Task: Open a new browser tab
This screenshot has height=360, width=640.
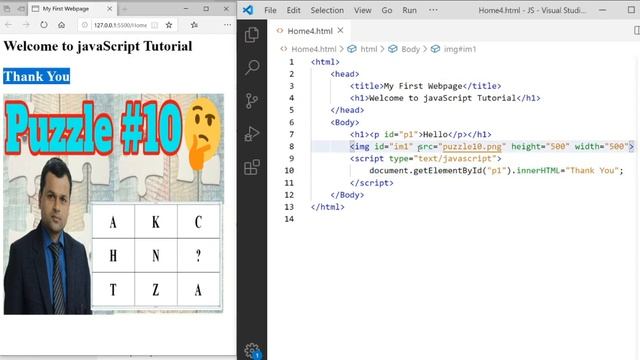Action: (125, 9)
